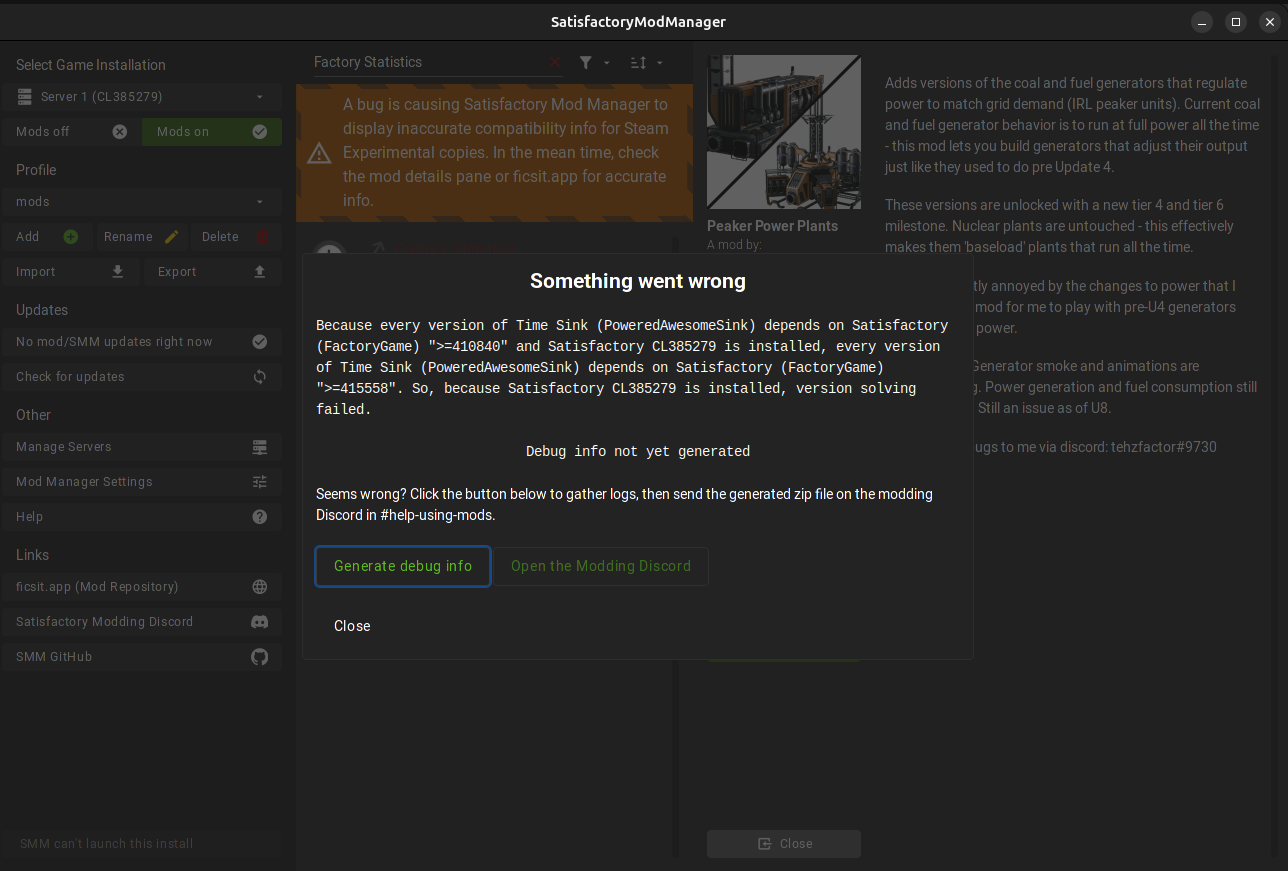Click the sliders icon beside Mod Manager Settings
1288x871 pixels.
coord(260,482)
